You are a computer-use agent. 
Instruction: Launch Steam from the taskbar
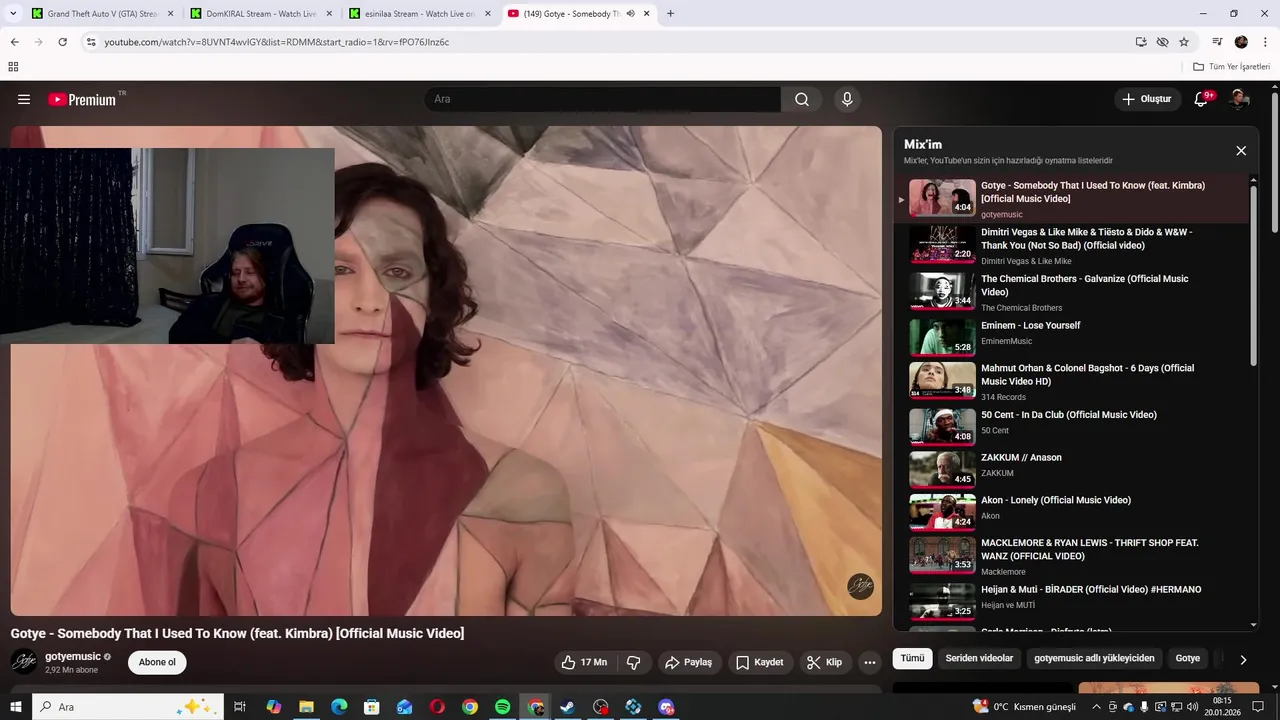coord(568,707)
